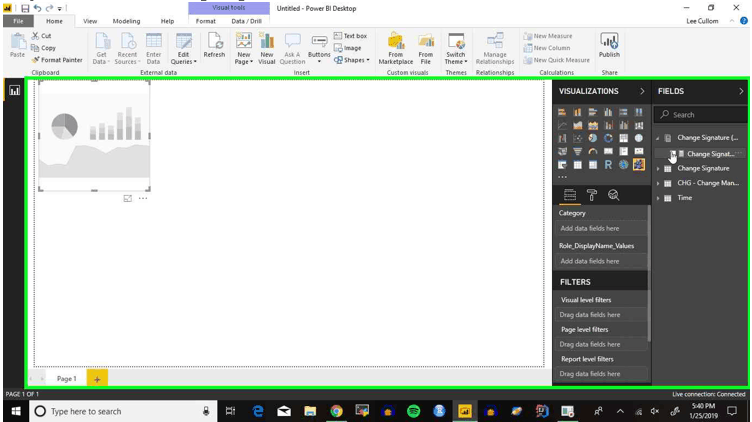This screenshot has height=422, width=752.
Task: Add a new page with the plus tab
Action: pyautogui.click(x=97, y=379)
